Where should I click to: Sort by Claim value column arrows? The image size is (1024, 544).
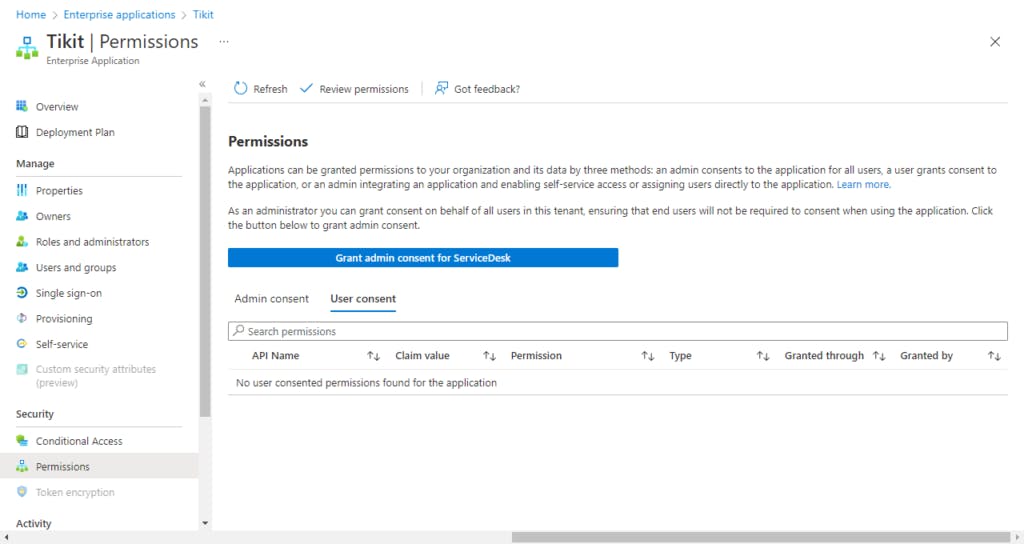(x=489, y=356)
